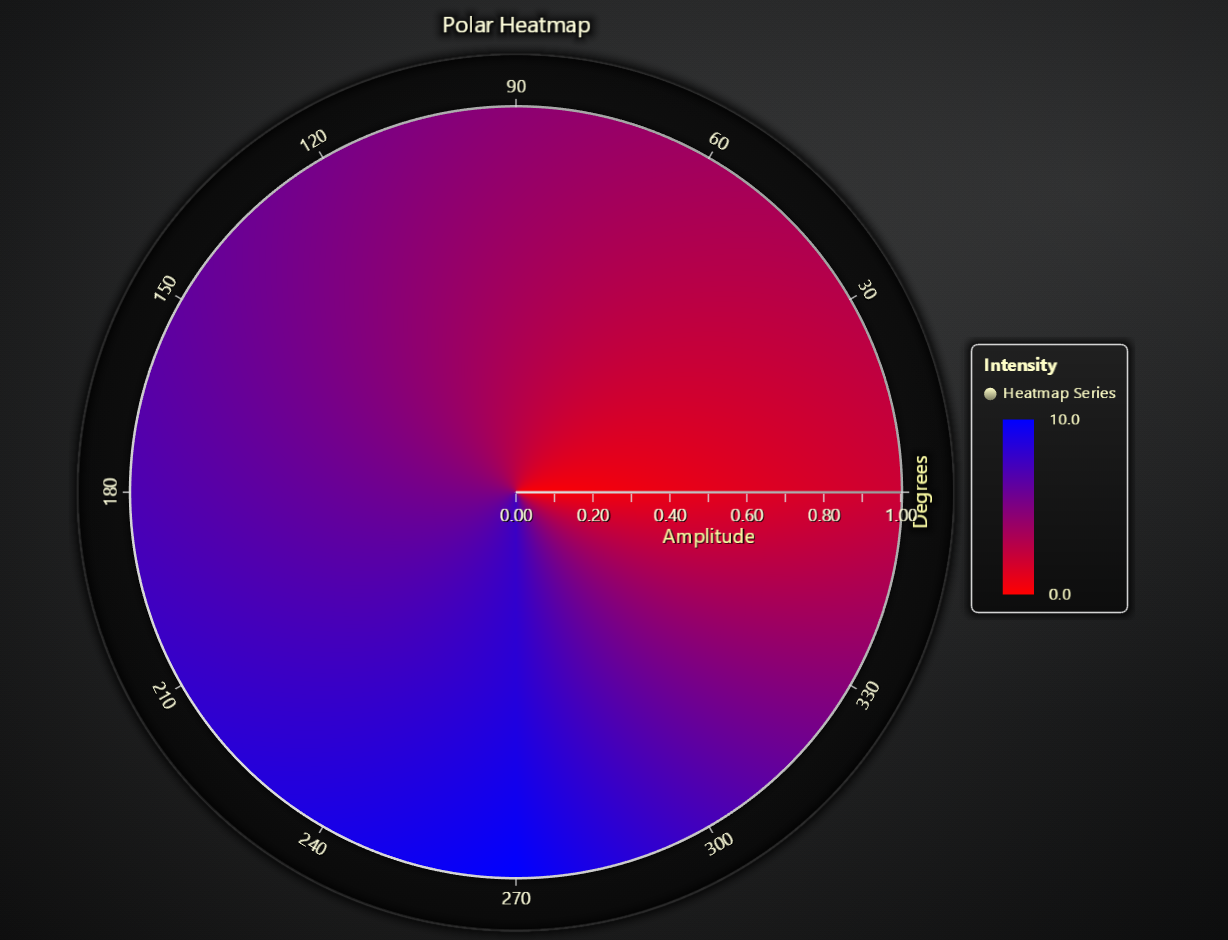Select the 90 degree tick label
This screenshot has height=940, width=1228.
coord(515,87)
